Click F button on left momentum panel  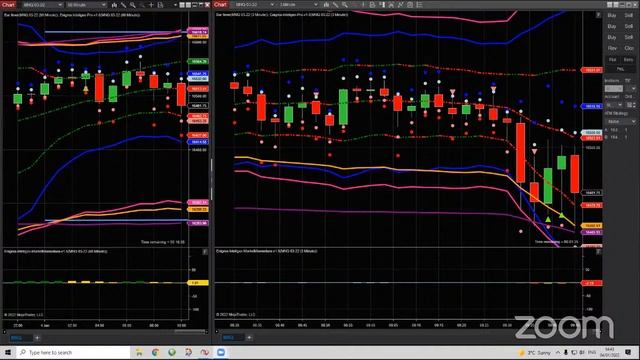point(205,252)
